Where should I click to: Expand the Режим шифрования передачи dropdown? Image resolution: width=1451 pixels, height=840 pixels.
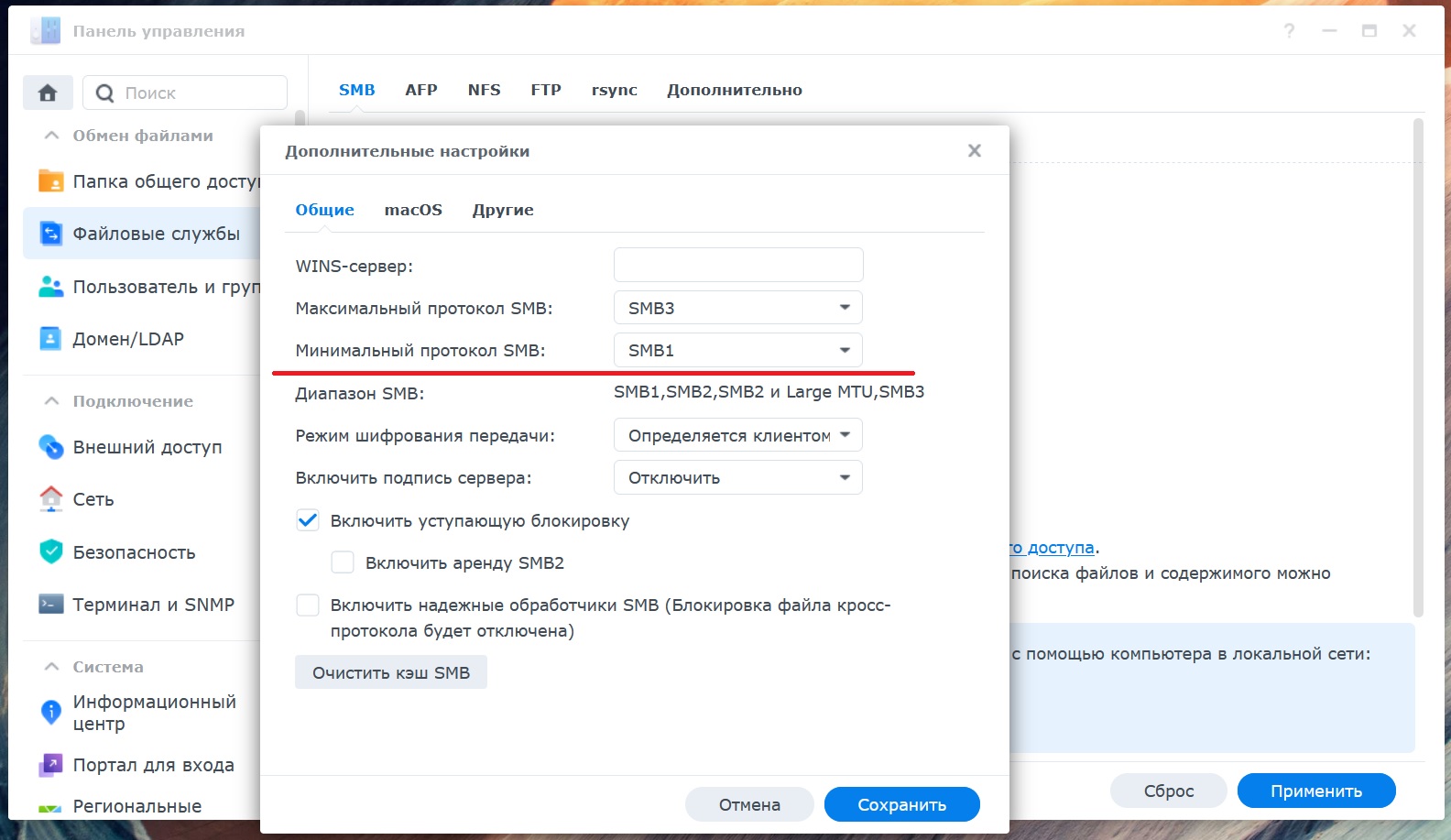(x=737, y=435)
